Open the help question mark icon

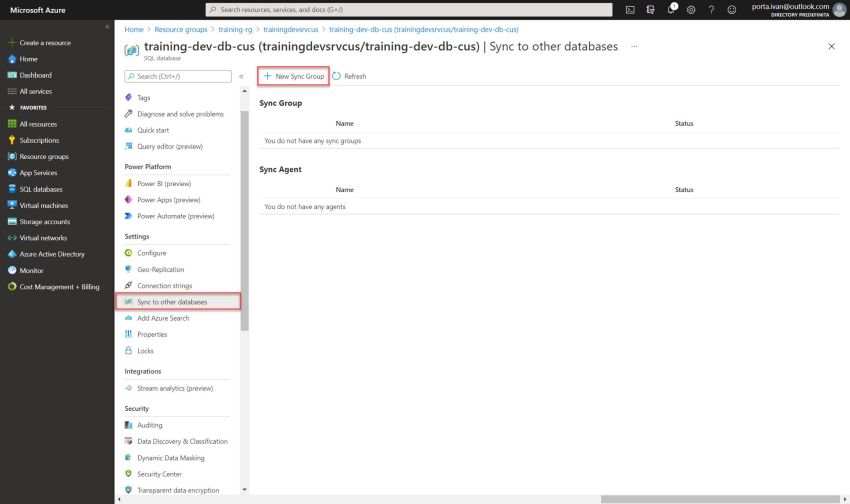(x=711, y=10)
